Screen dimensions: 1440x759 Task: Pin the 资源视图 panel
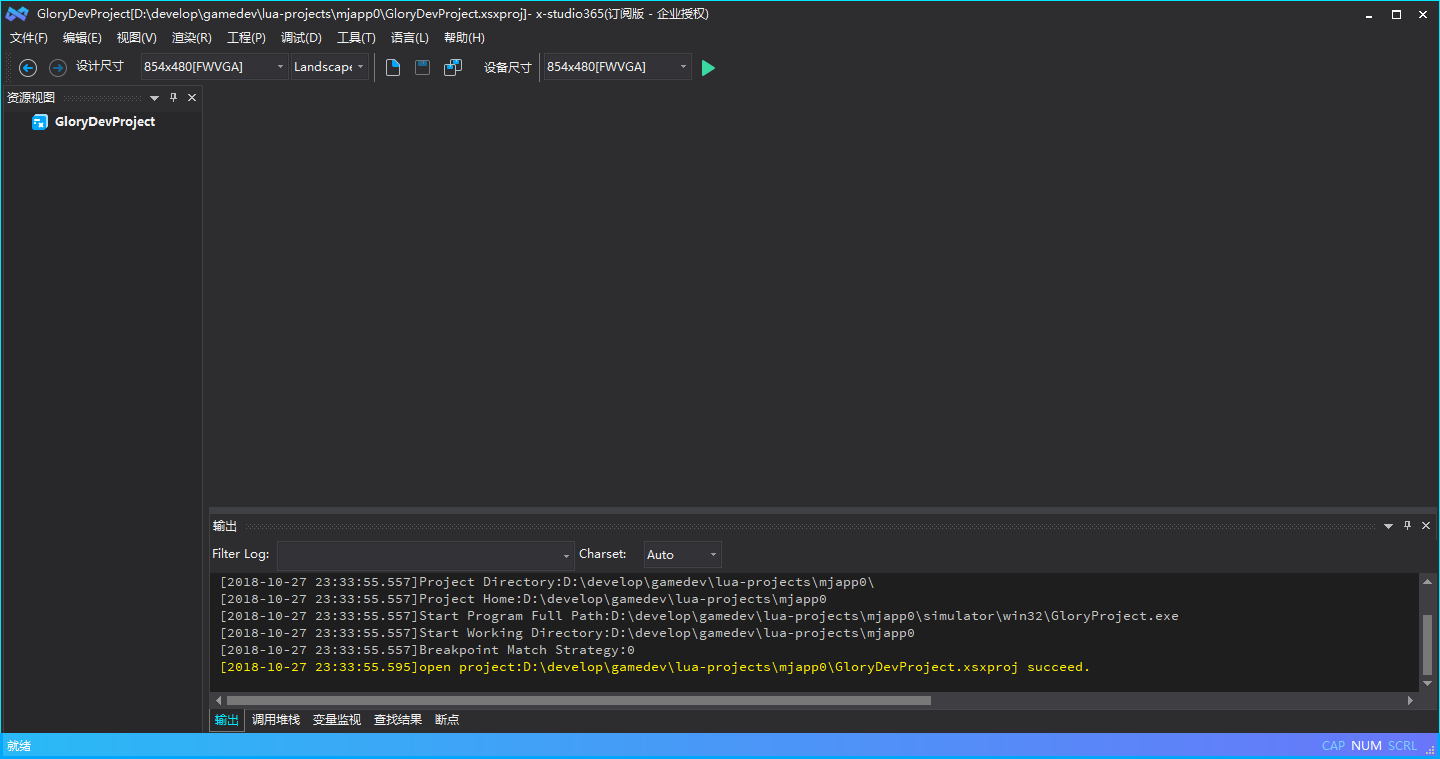click(173, 97)
